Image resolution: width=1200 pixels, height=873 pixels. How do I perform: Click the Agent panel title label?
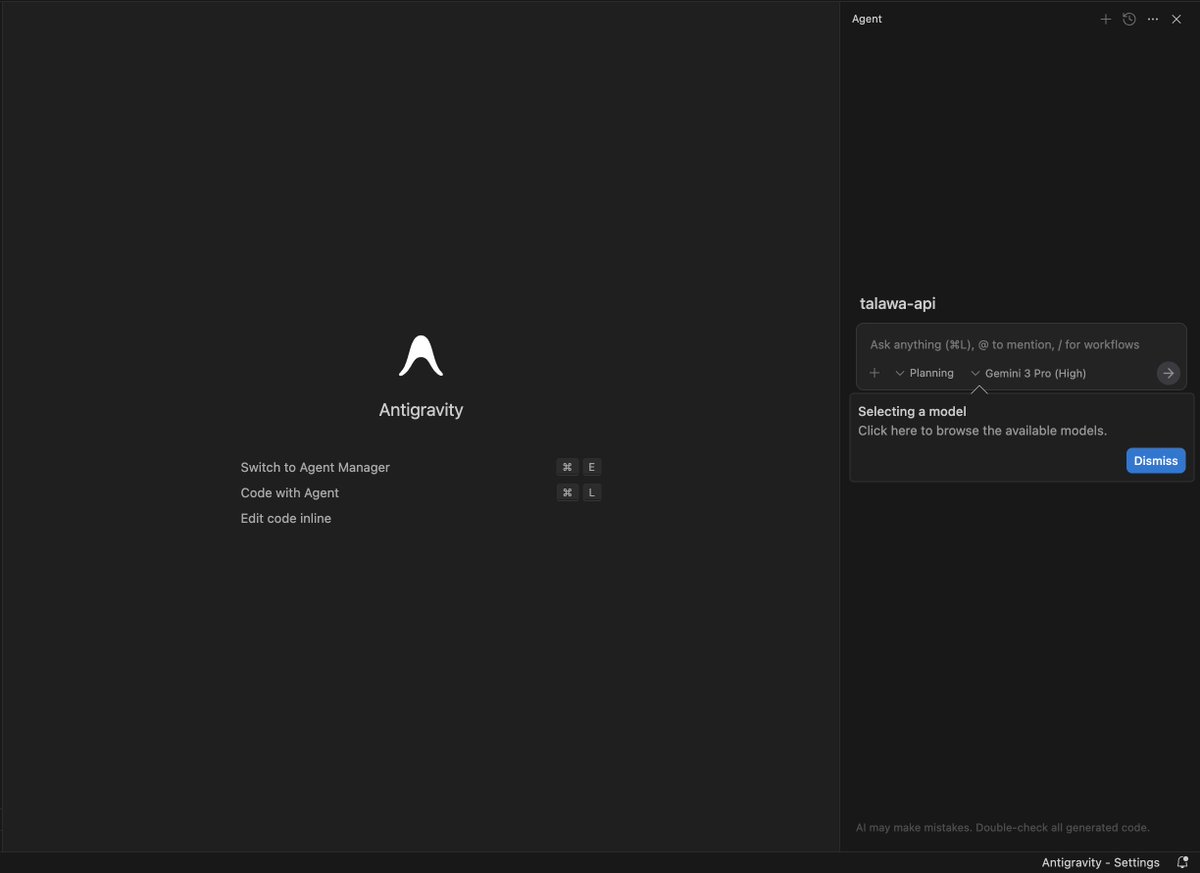[x=867, y=19]
